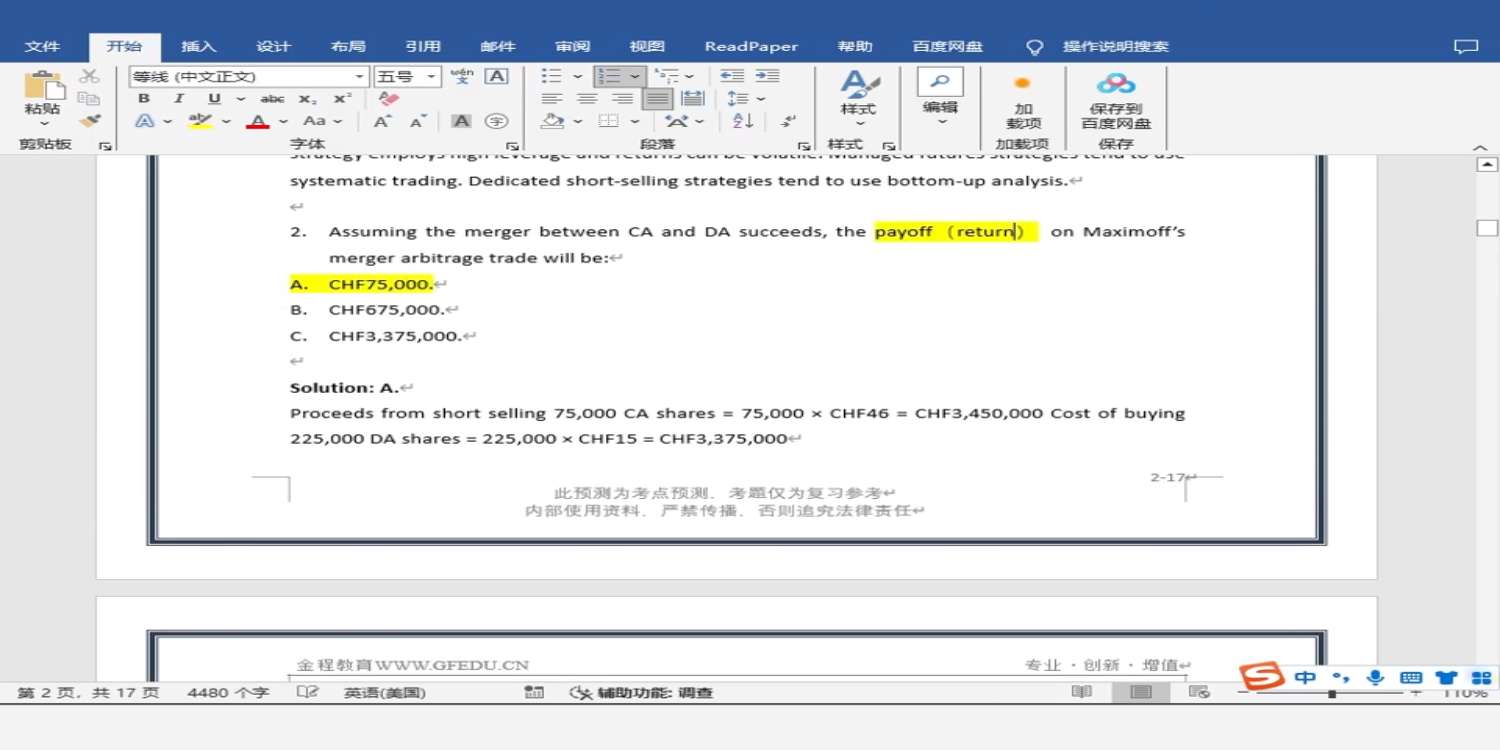The image size is (1500, 750).
Task: Click the 英语(美国) language indicator
Action: pos(385,692)
